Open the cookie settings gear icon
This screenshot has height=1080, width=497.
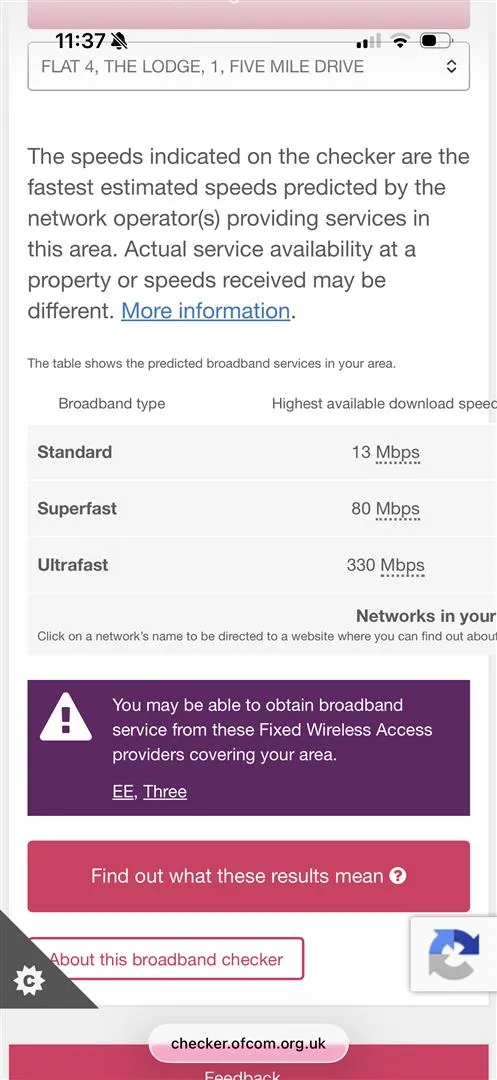click(x=29, y=979)
